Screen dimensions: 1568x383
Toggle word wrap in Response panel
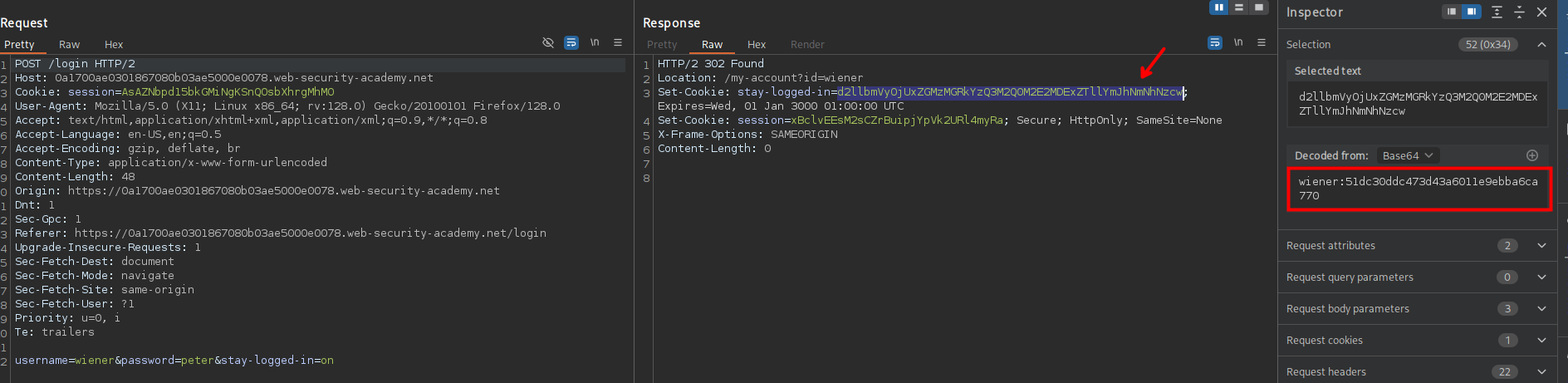pyautogui.click(x=1215, y=42)
